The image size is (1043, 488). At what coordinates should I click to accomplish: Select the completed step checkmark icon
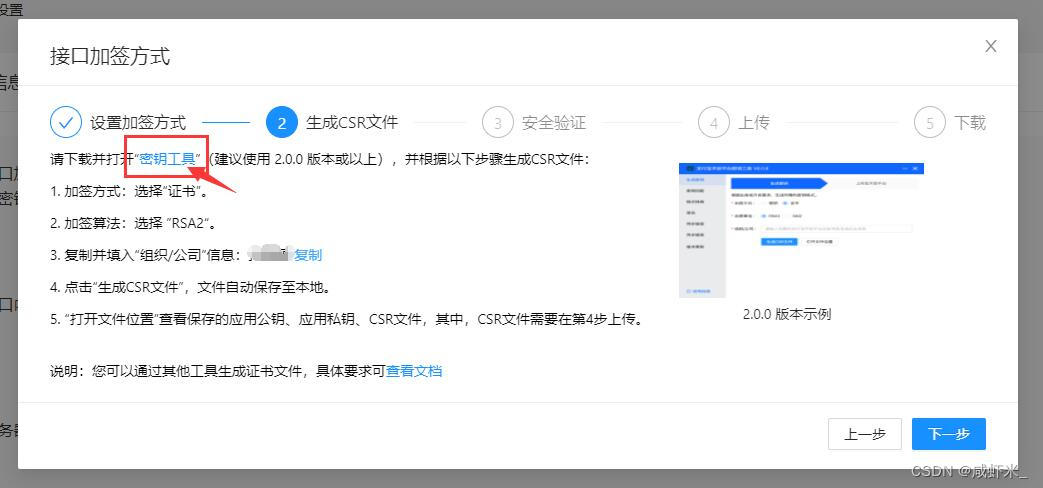pos(66,122)
